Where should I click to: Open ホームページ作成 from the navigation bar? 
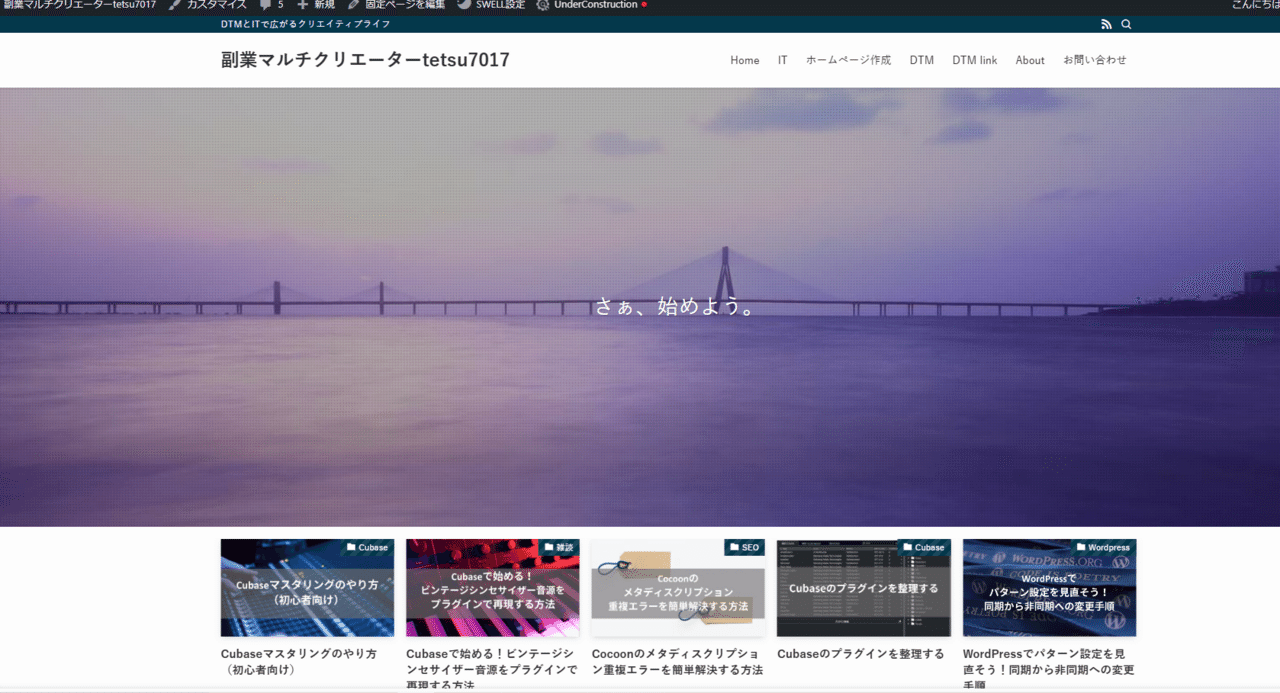(848, 60)
